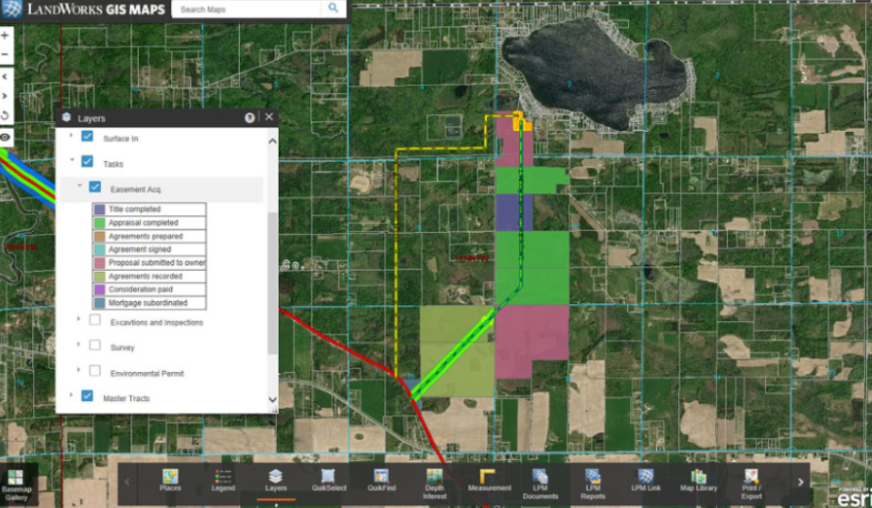Enable the Survey layer checkbox

[95, 346]
